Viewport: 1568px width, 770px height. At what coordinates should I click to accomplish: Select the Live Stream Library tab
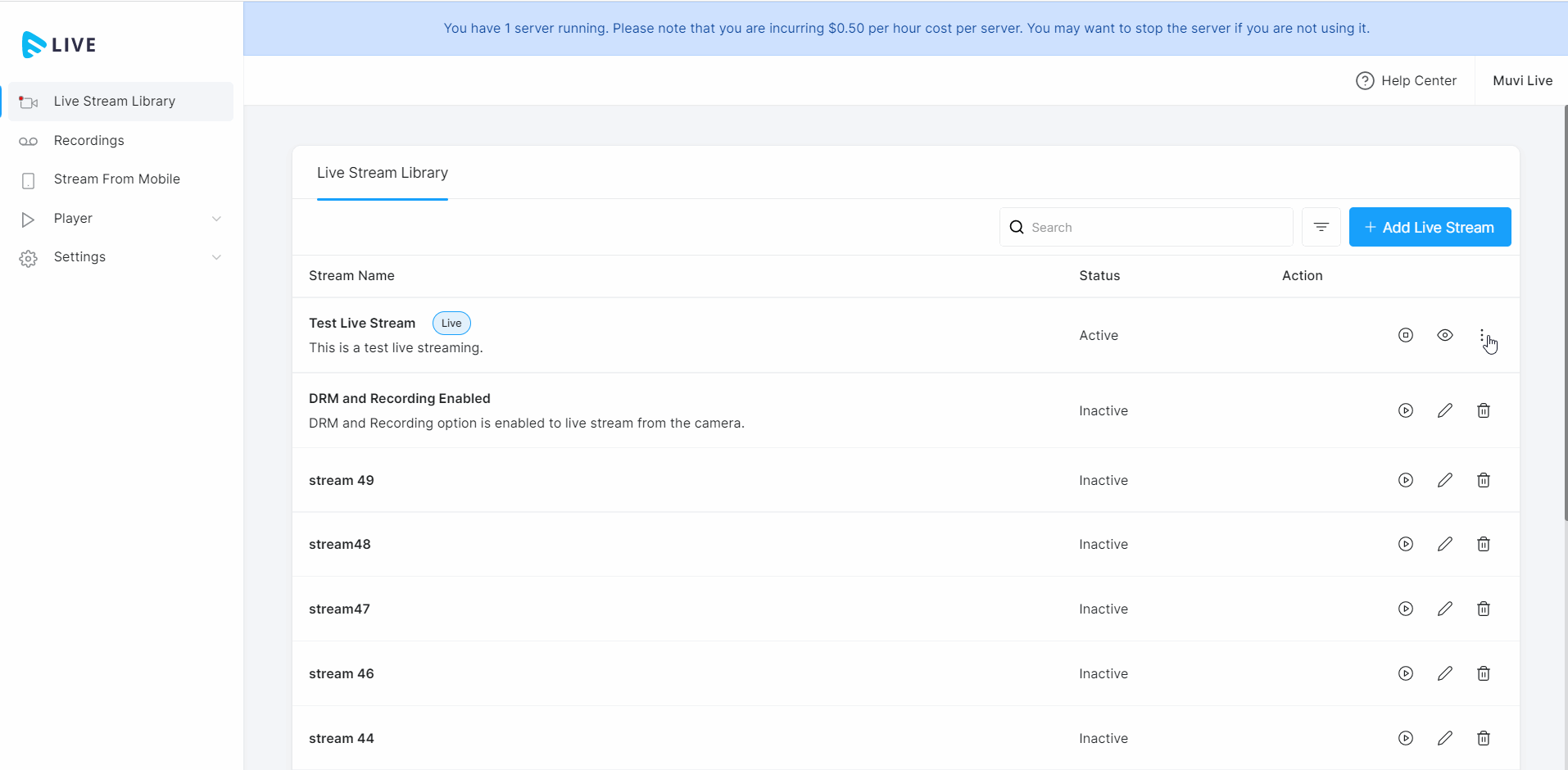(382, 173)
